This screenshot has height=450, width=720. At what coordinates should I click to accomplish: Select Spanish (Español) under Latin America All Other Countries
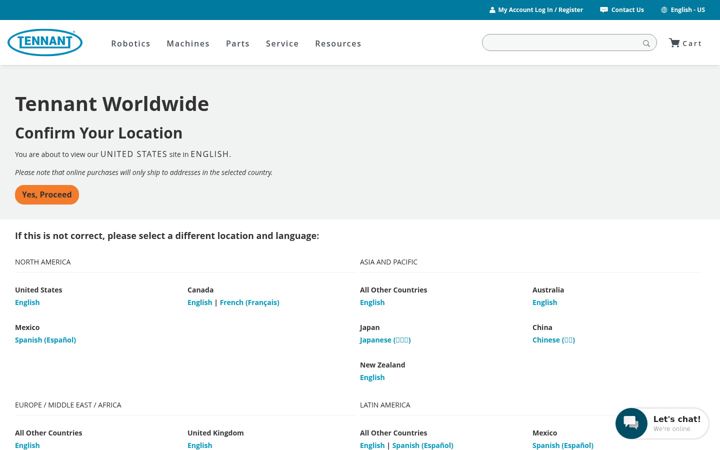[x=422, y=445]
